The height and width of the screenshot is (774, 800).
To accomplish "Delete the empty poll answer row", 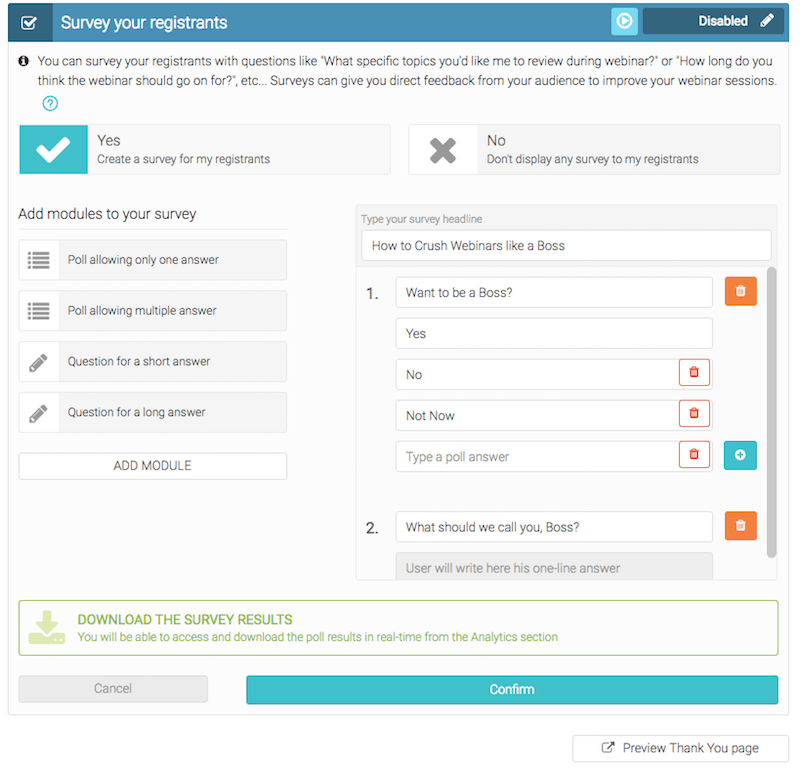I will (x=694, y=455).
